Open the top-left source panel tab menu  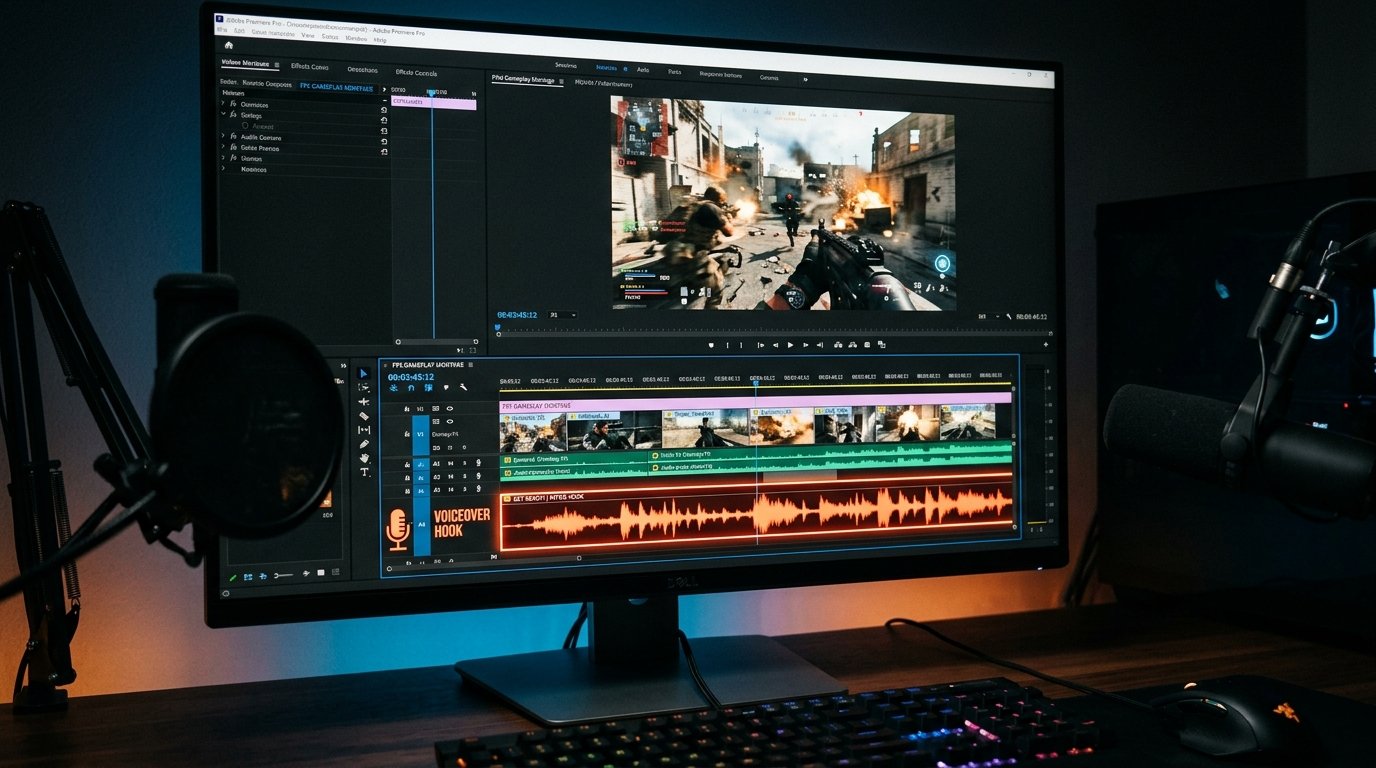coord(277,64)
